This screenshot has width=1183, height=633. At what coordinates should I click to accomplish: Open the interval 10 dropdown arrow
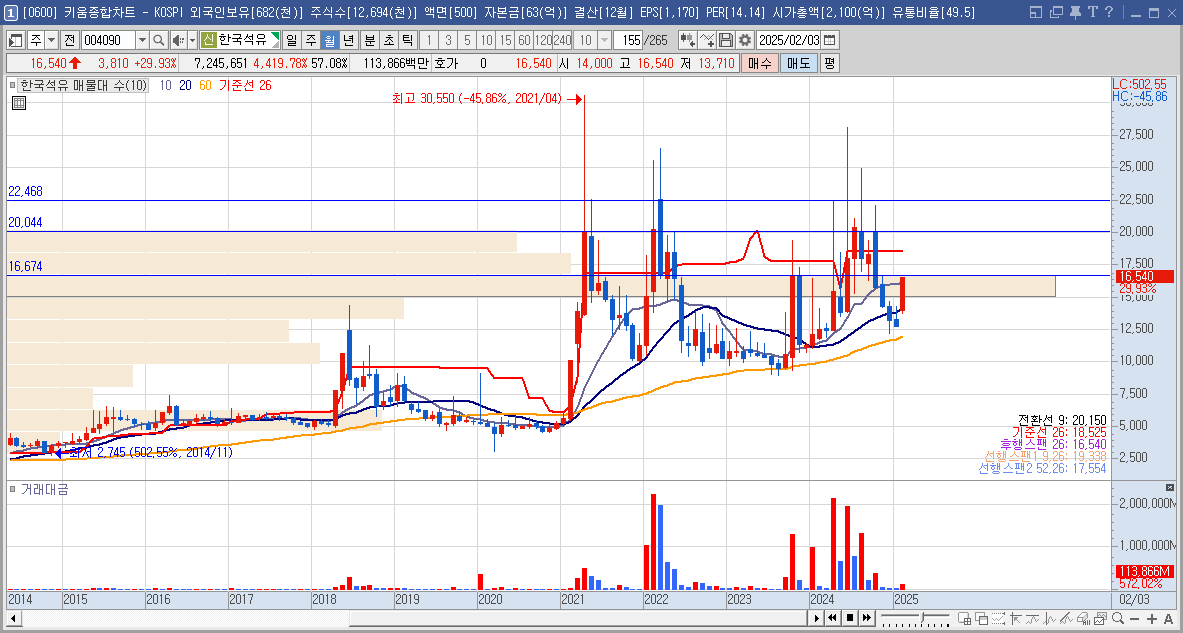pos(603,41)
